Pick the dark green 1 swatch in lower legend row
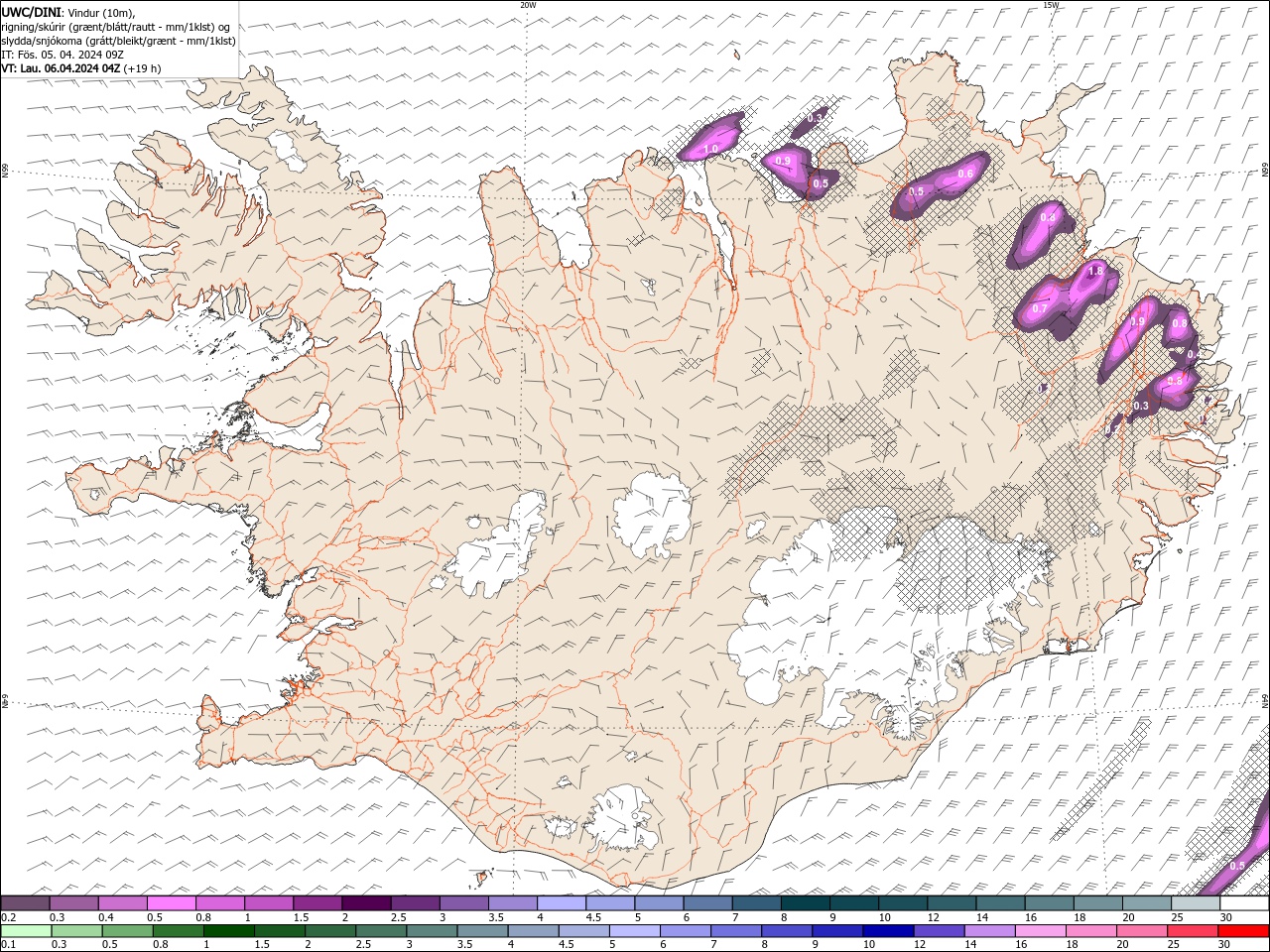The width and height of the screenshot is (1270, 952). [229, 931]
